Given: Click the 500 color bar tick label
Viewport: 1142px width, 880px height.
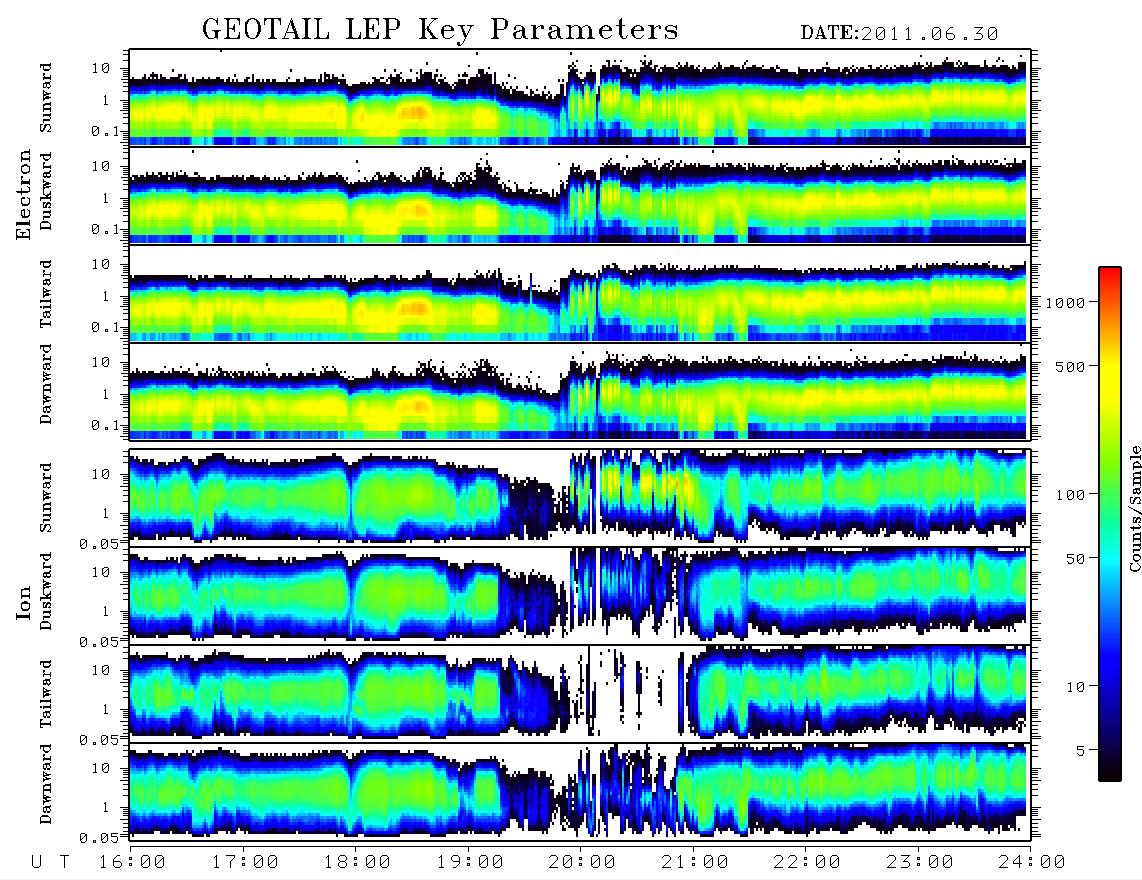Looking at the screenshot, I should click(x=1070, y=366).
